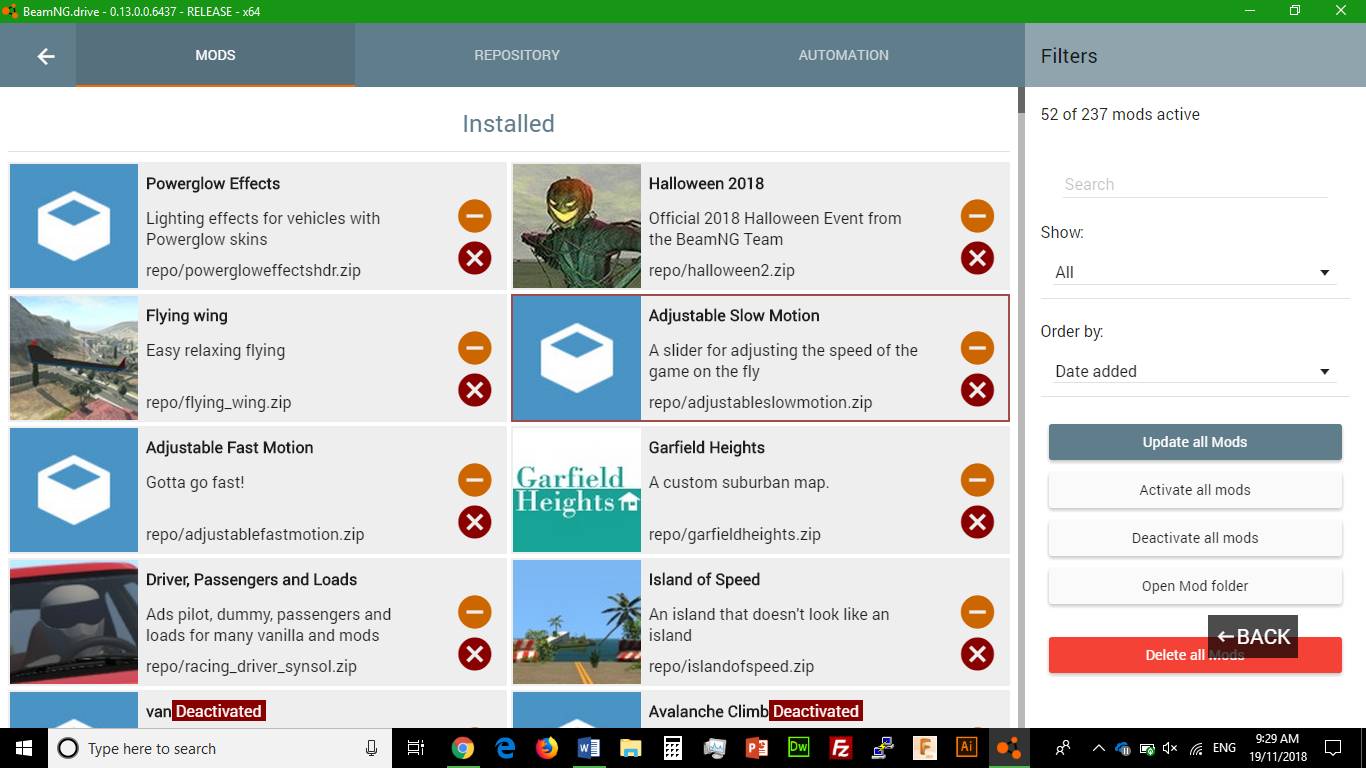Delete the Adjustable Fast Motion mod

(x=475, y=522)
